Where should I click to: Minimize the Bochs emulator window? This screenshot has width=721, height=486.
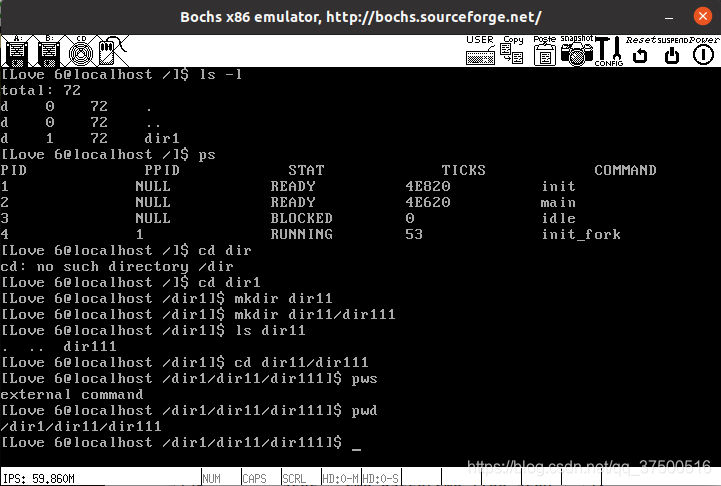(669, 17)
